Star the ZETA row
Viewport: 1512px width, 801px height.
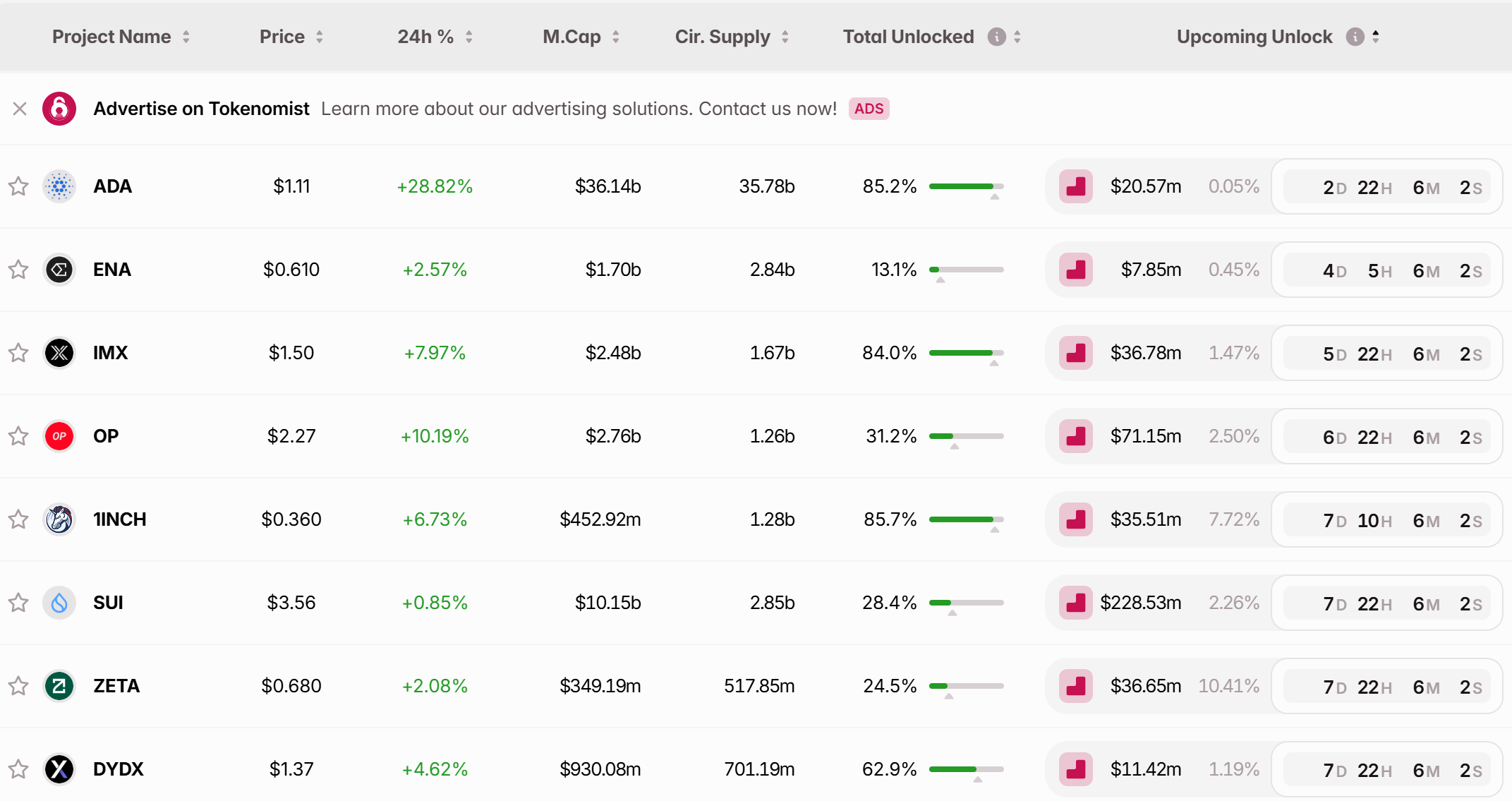click(x=18, y=686)
